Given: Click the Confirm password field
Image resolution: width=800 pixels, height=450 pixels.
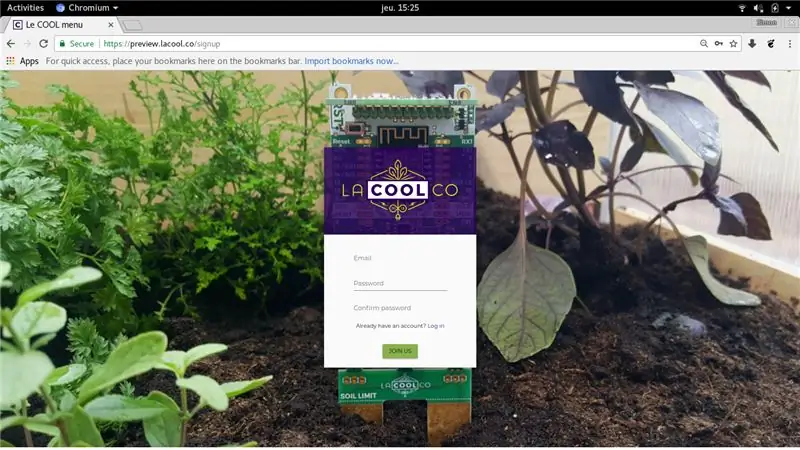Looking at the screenshot, I should 400,309.
